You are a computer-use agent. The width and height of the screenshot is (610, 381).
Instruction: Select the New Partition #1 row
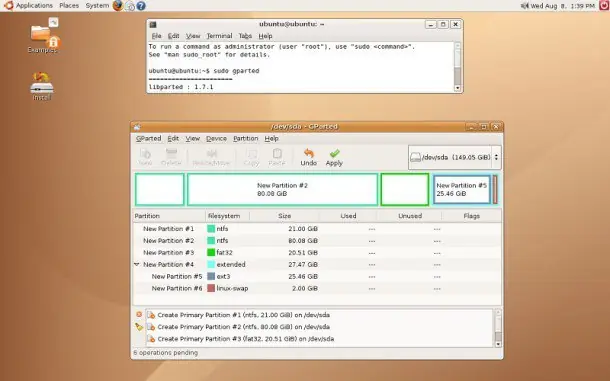[x=317, y=229]
